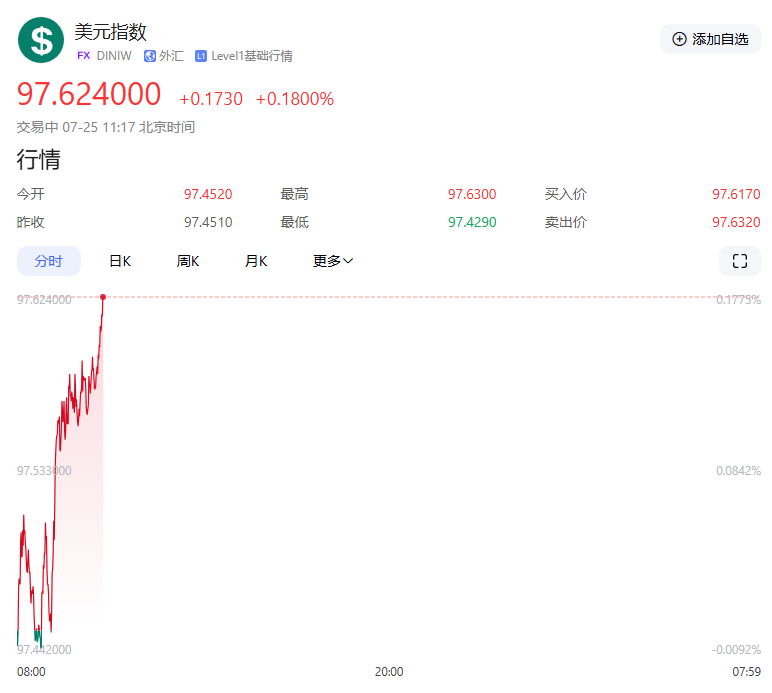Click the 最低 label
Image resolution: width=772 pixels, height=693 pixels.
coord(294,222)
